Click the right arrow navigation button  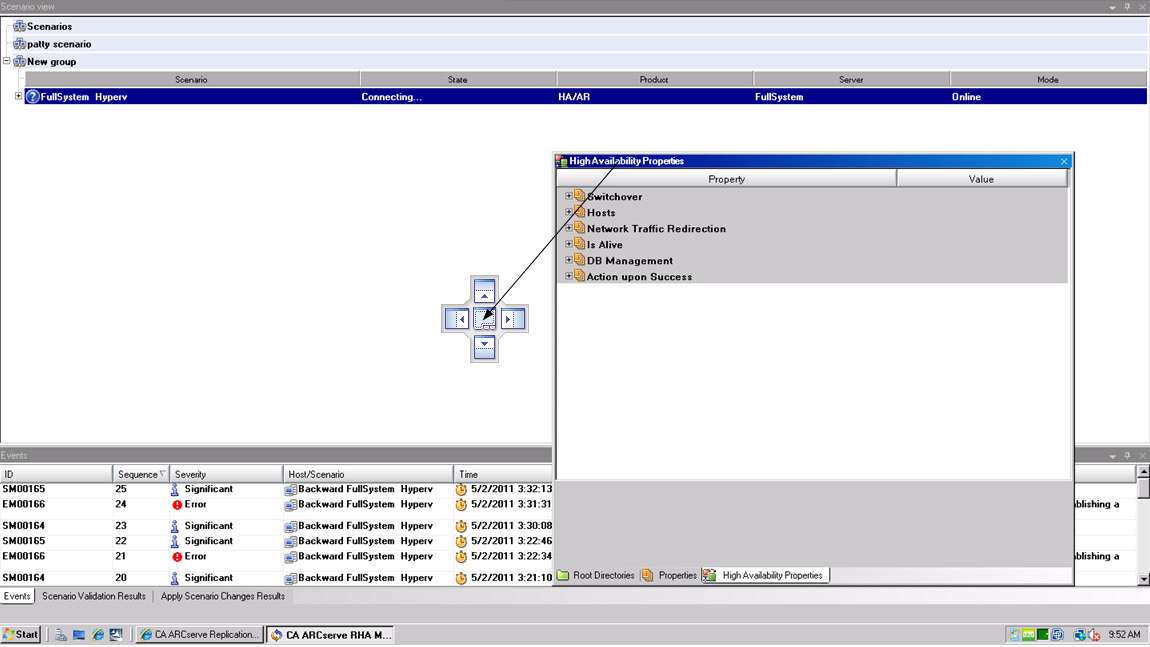pyautogui.click(x=511, y=318)
